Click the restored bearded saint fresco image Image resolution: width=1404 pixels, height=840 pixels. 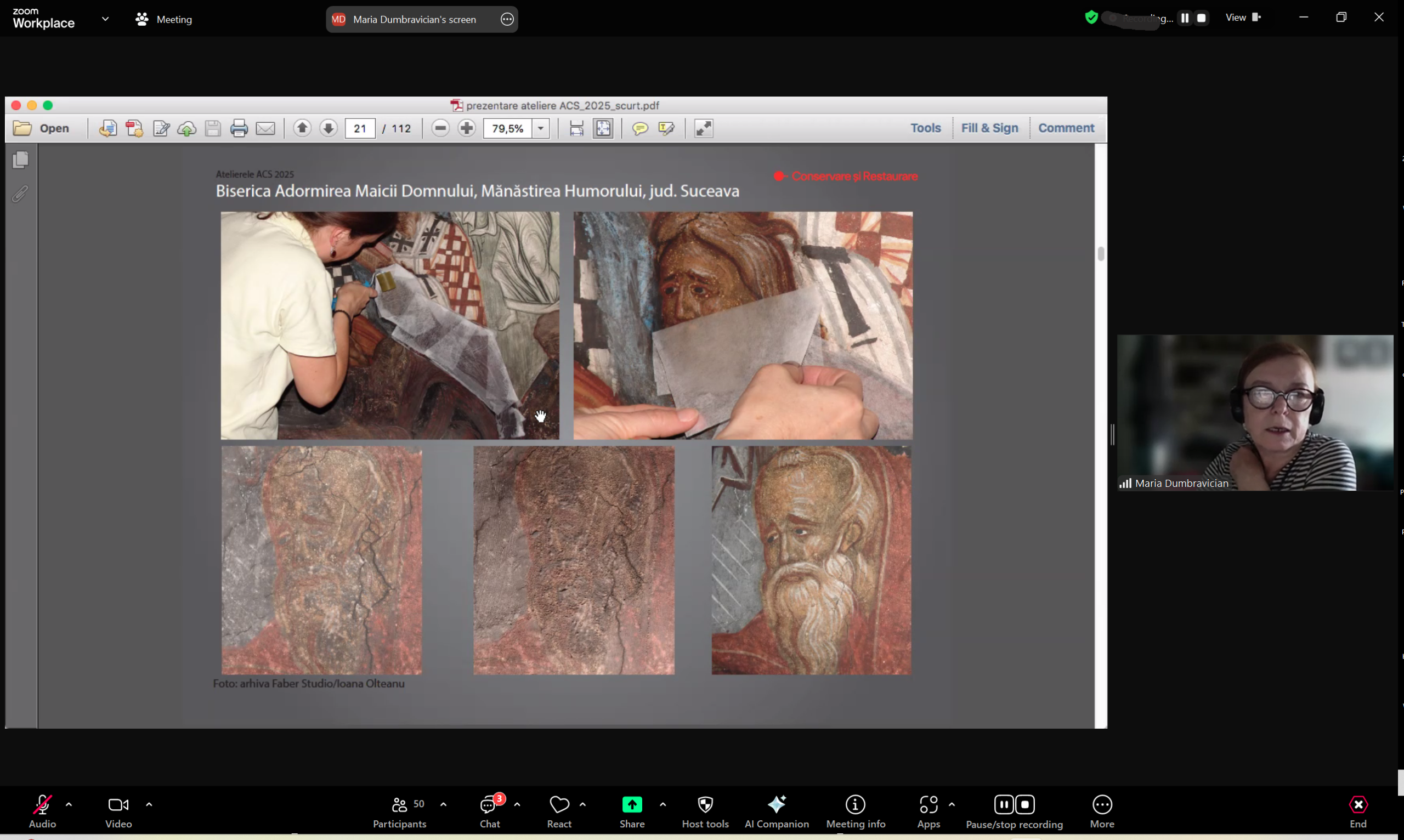click(x=811, y=560)
